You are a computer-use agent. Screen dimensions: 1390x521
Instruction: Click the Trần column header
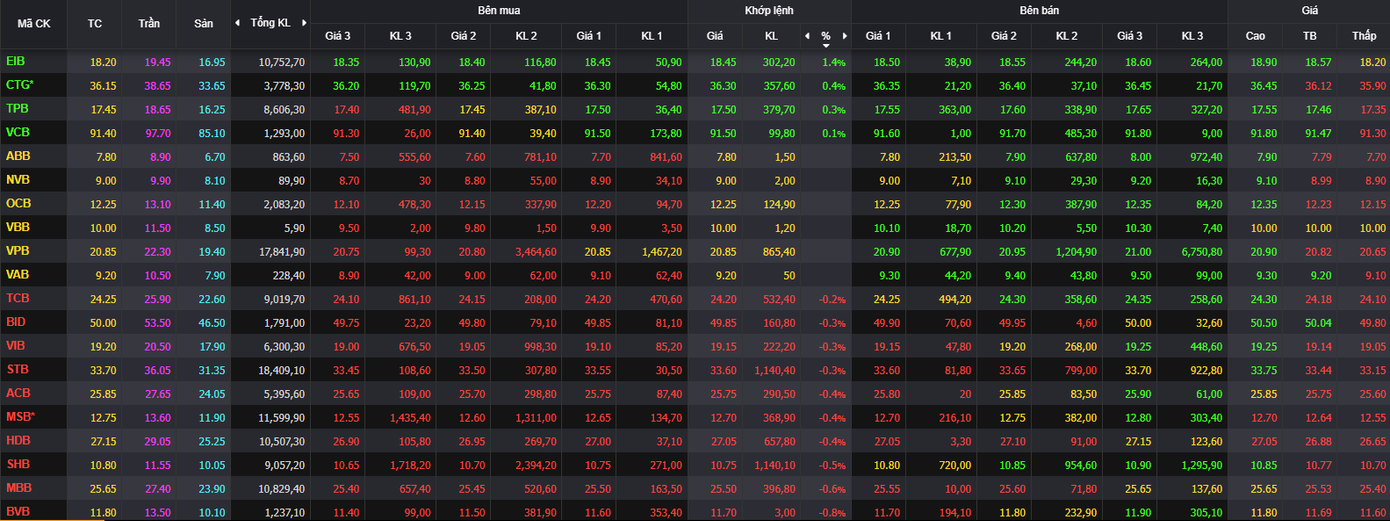tap(149, 23)
